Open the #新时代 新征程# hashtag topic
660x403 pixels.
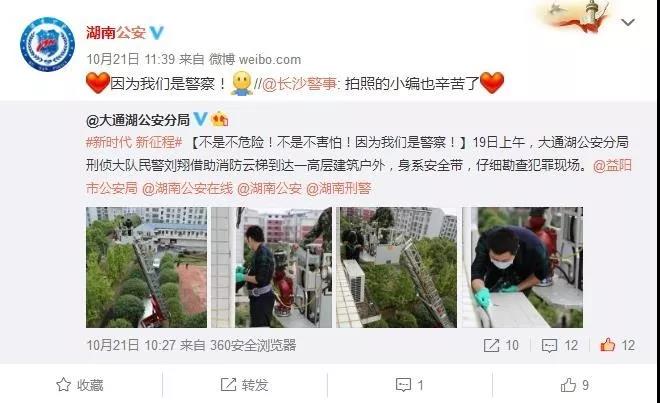tap(134, 142)
